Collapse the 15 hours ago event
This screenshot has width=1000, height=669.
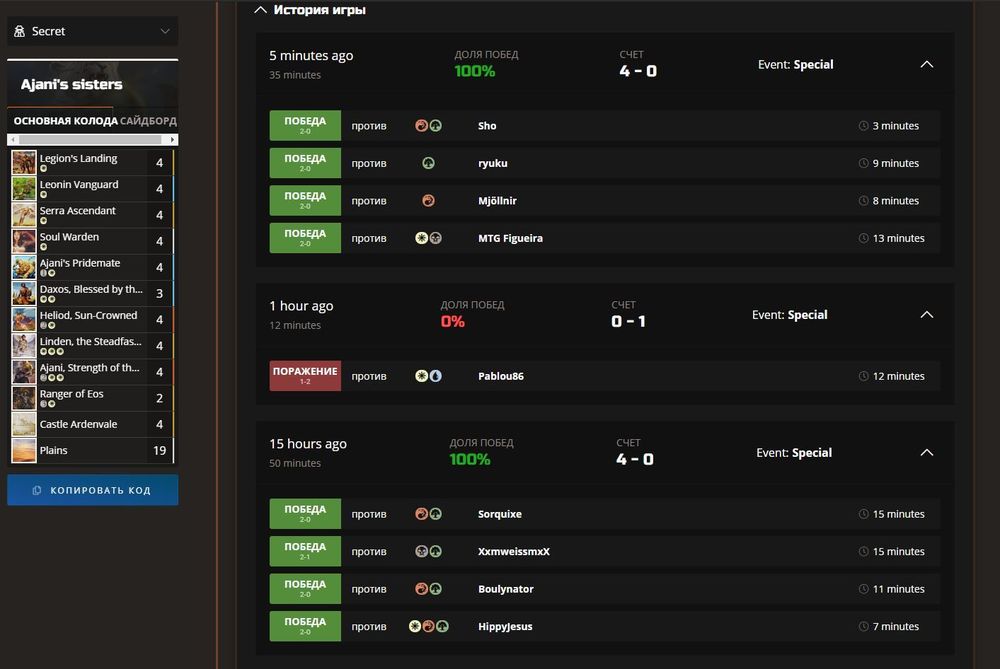tap(926, 453)
